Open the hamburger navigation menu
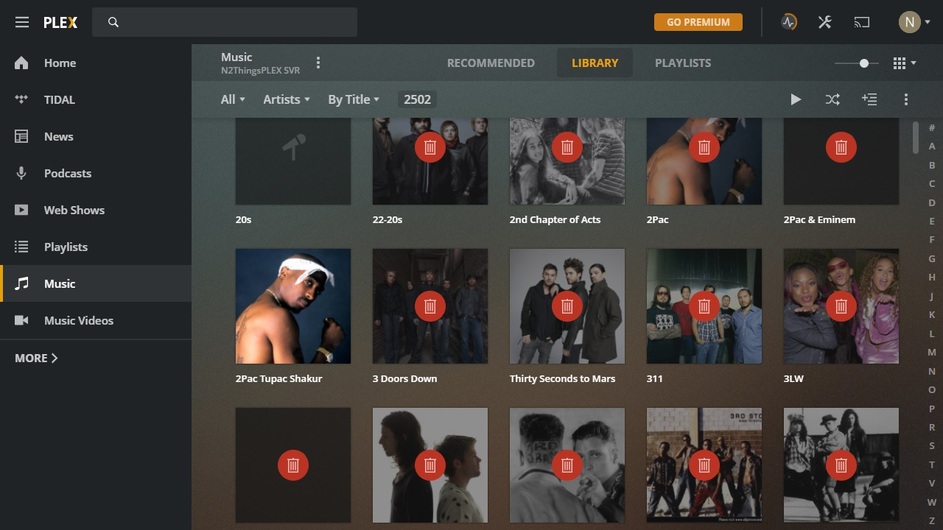Viewport: 943px width, 530px height. pos(22,22)
